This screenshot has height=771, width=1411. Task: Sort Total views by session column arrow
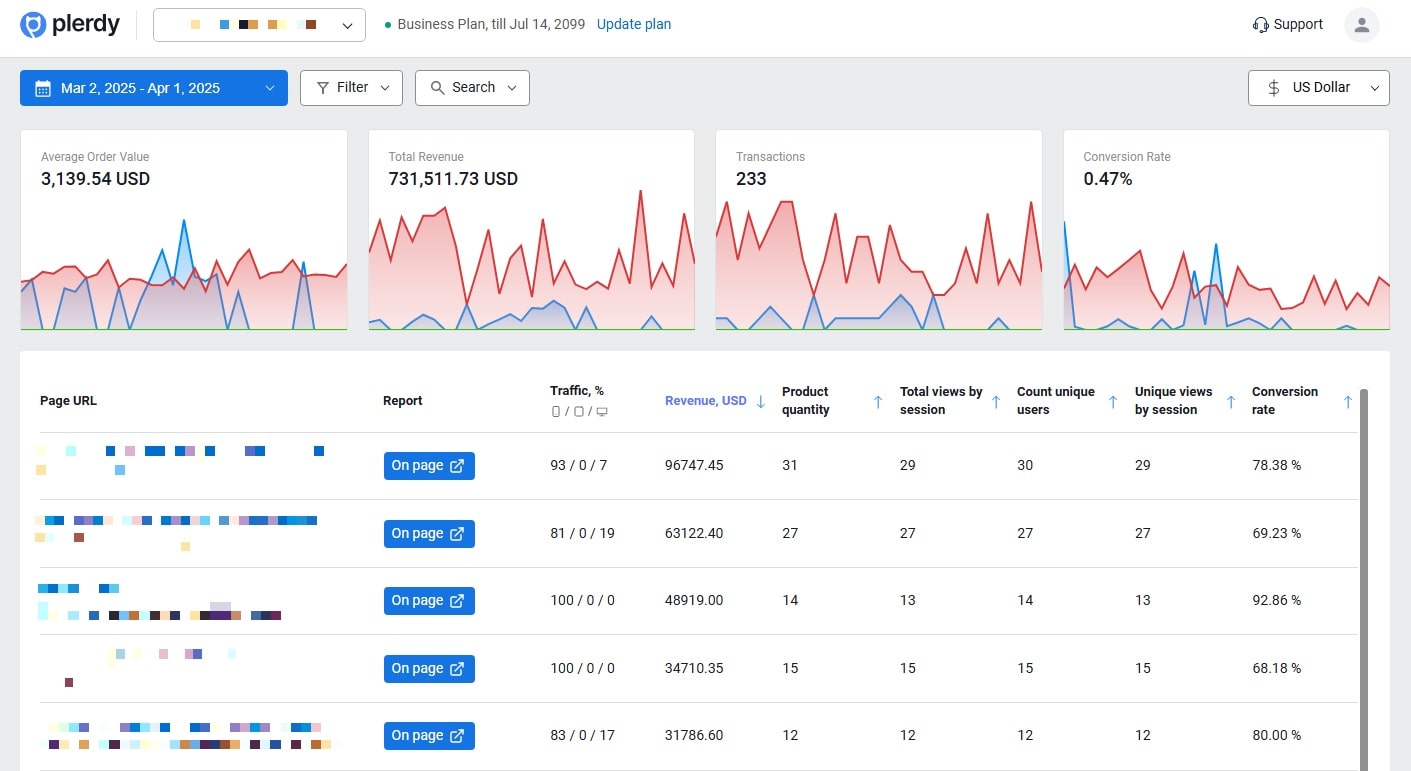pyautogui.click(x=996, y=401)
